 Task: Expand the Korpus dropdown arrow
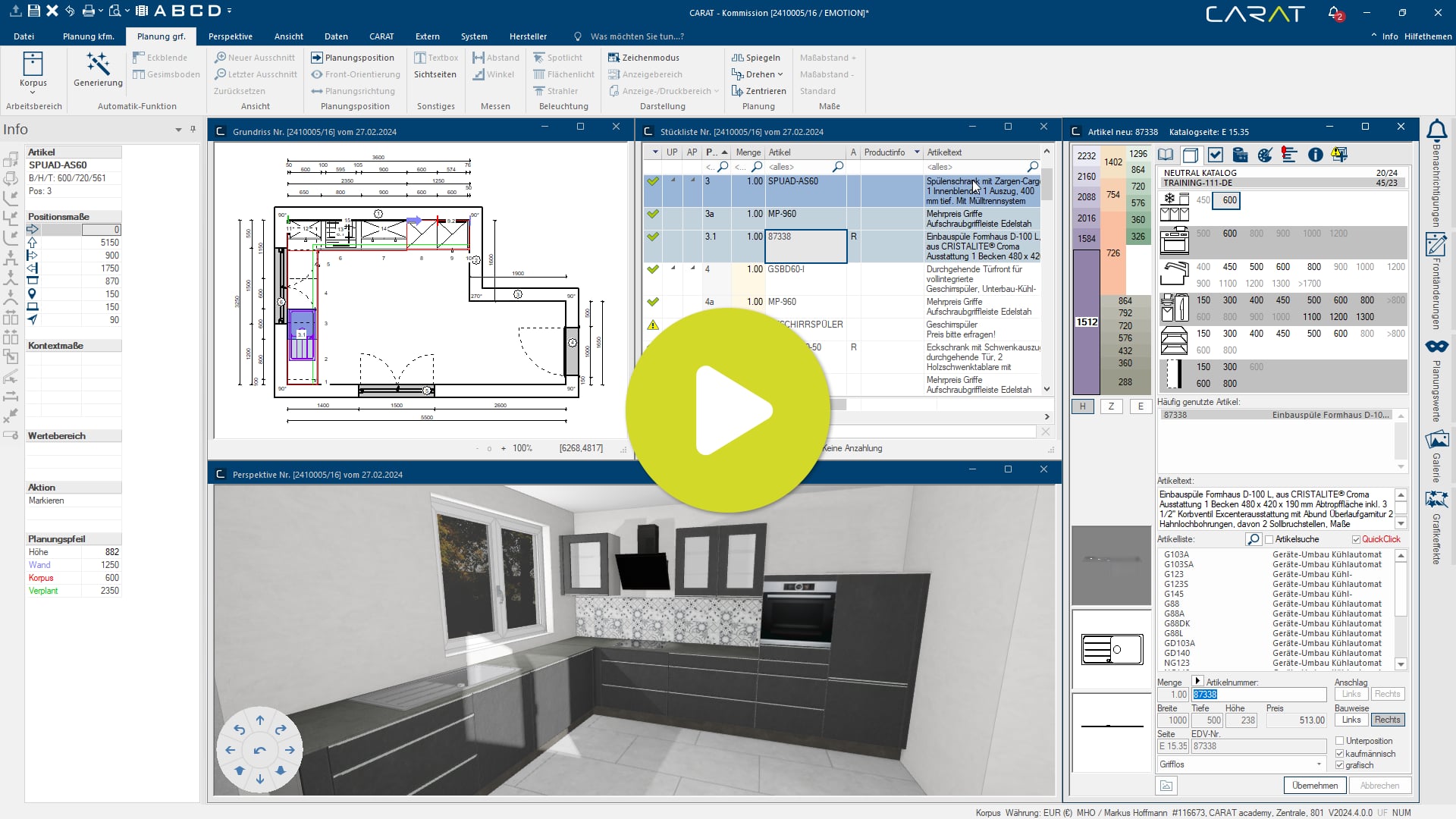(33, 93)
